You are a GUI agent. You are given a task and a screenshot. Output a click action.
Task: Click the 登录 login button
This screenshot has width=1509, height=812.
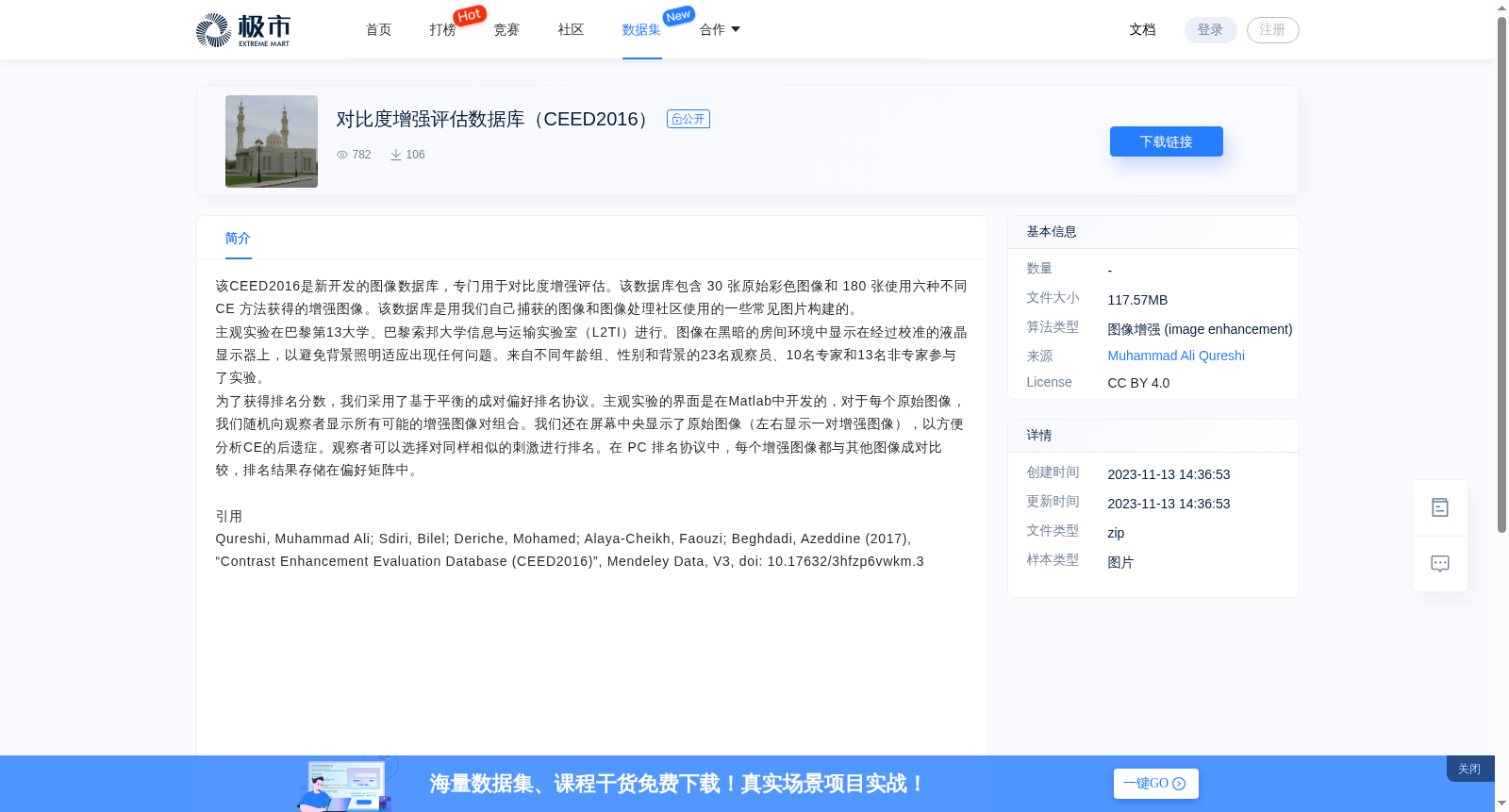coord(1211,30)
